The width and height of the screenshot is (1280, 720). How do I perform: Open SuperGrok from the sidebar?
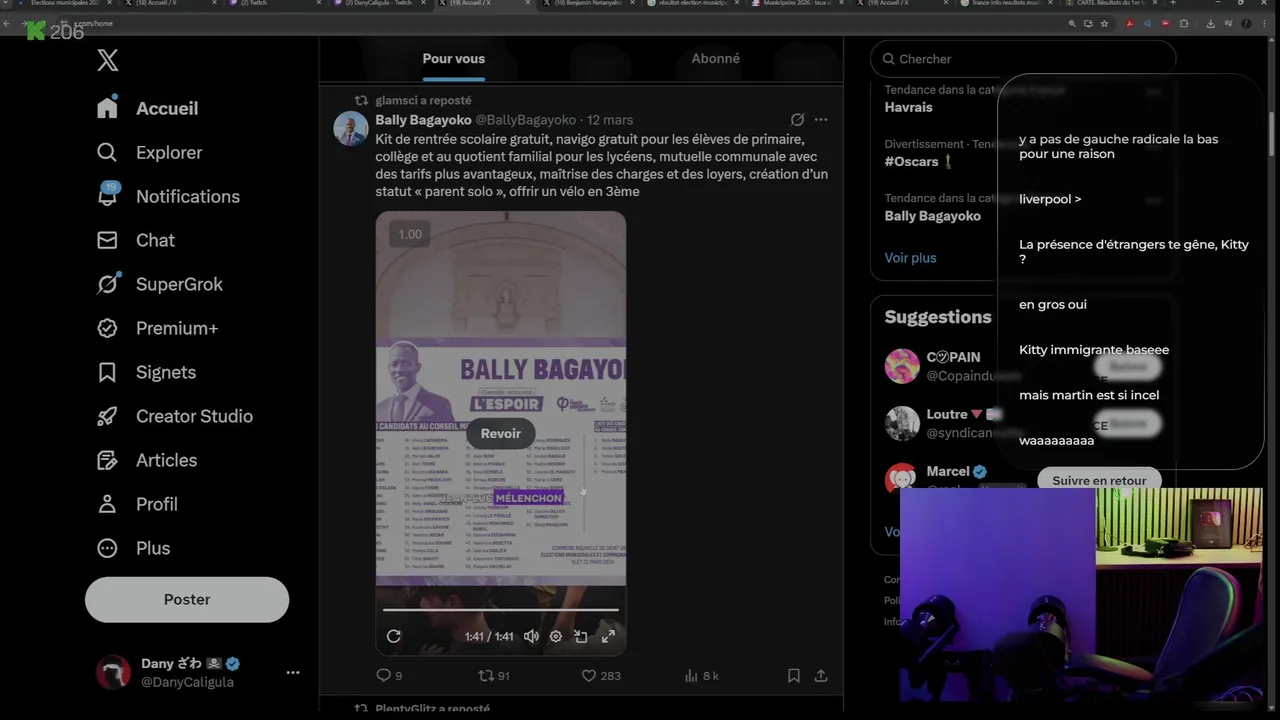click(x=160, y=284)
